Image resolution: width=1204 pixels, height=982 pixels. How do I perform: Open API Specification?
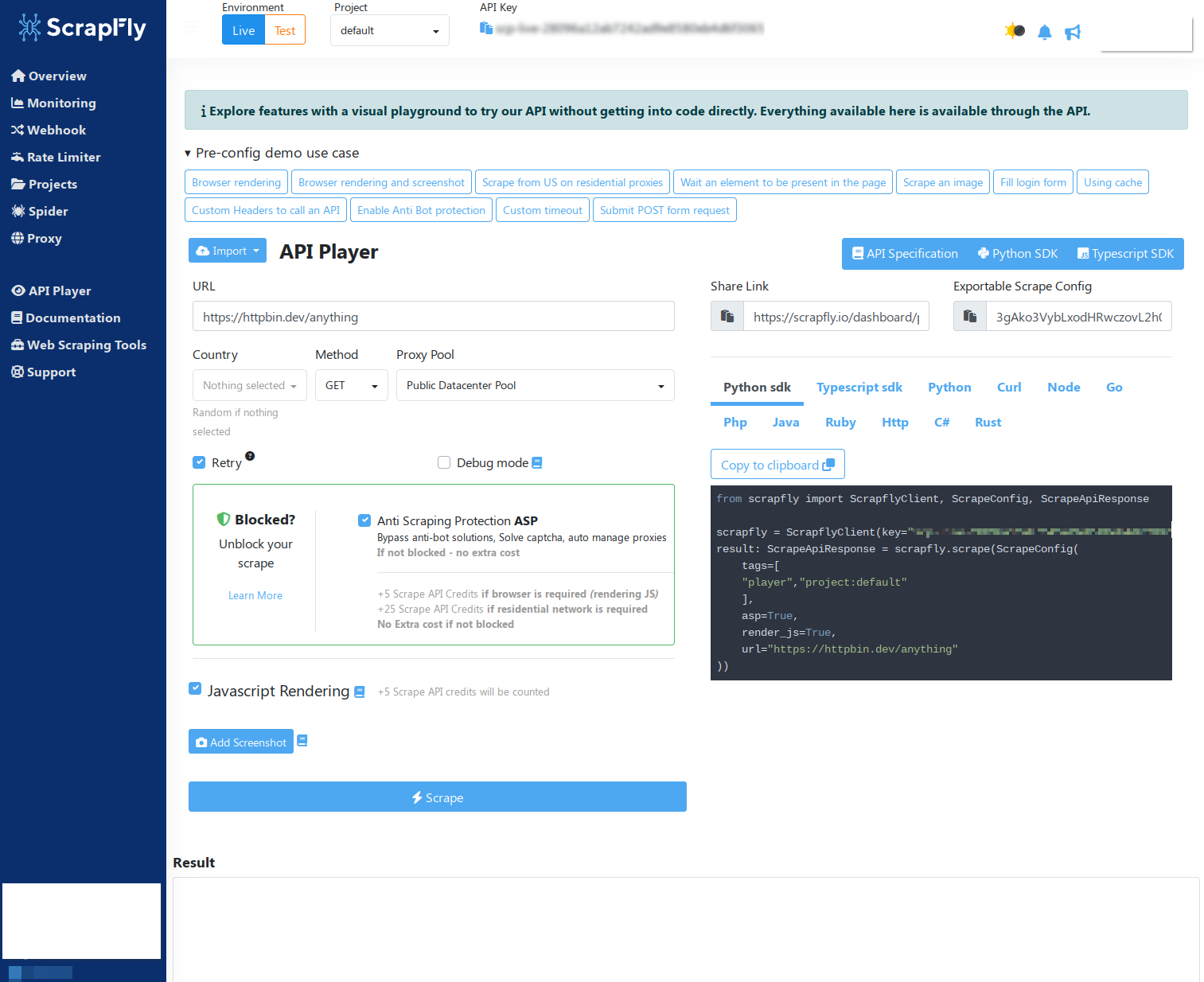(x=905, y=254)
